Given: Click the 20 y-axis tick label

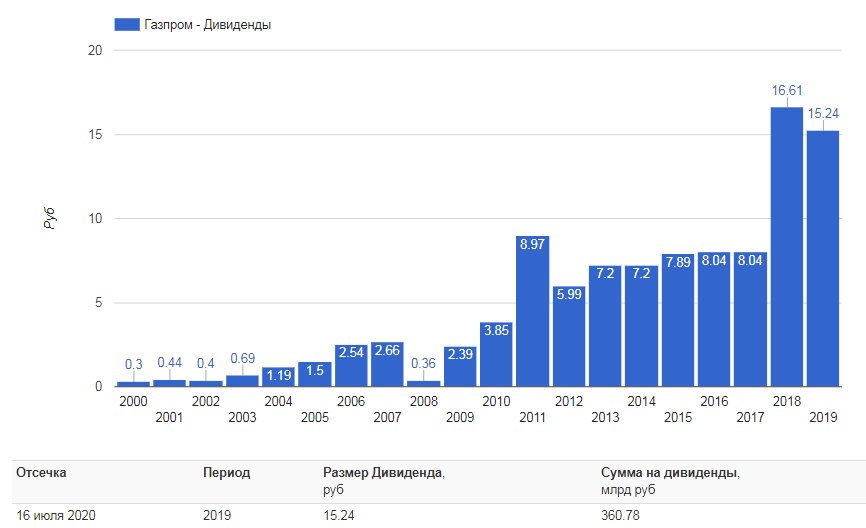Looking at the screenshot, I should tap(95, 50).
